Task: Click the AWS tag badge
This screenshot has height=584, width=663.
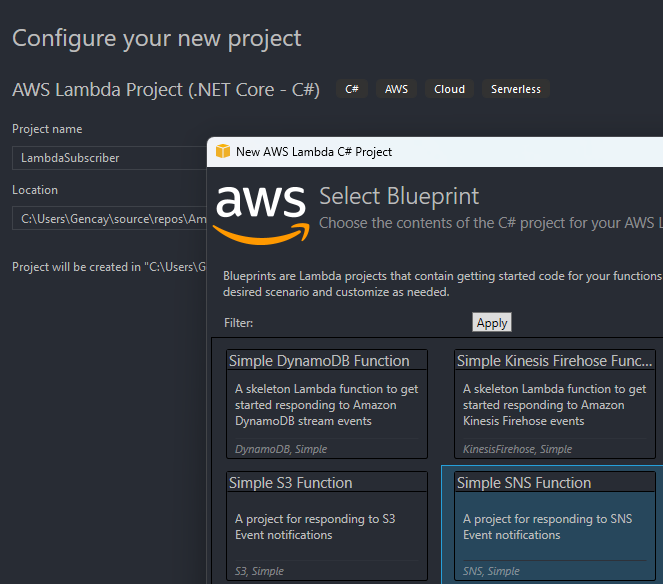Action: tap(396, 89)
